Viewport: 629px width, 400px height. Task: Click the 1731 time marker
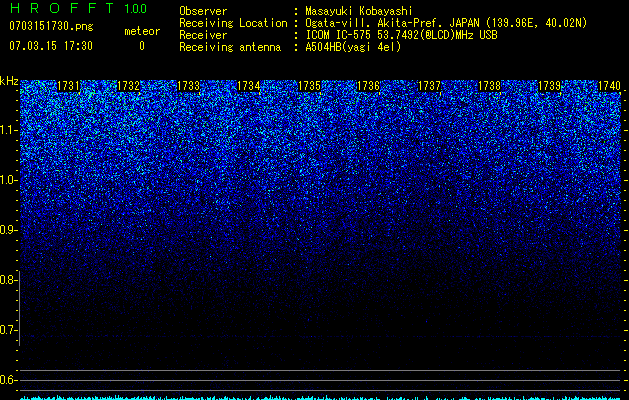click(x=68, y=86)
